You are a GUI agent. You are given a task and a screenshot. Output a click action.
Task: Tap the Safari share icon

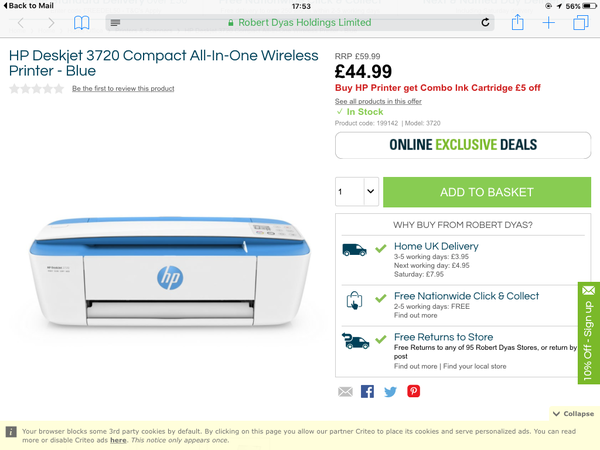point(517,22)
